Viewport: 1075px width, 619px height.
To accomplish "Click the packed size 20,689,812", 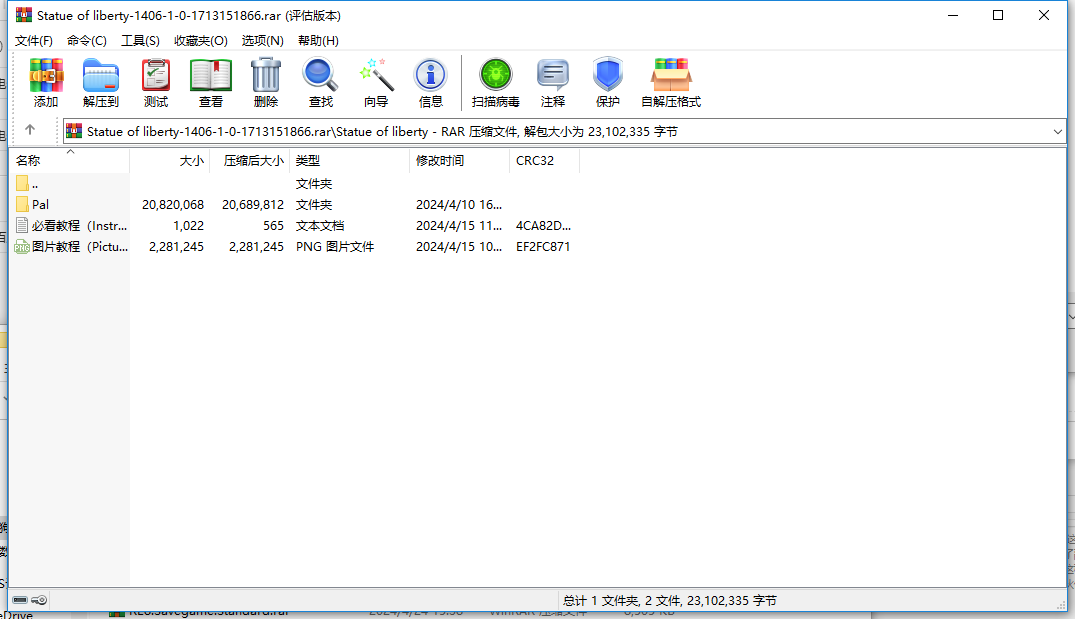I will coord(252,204).
